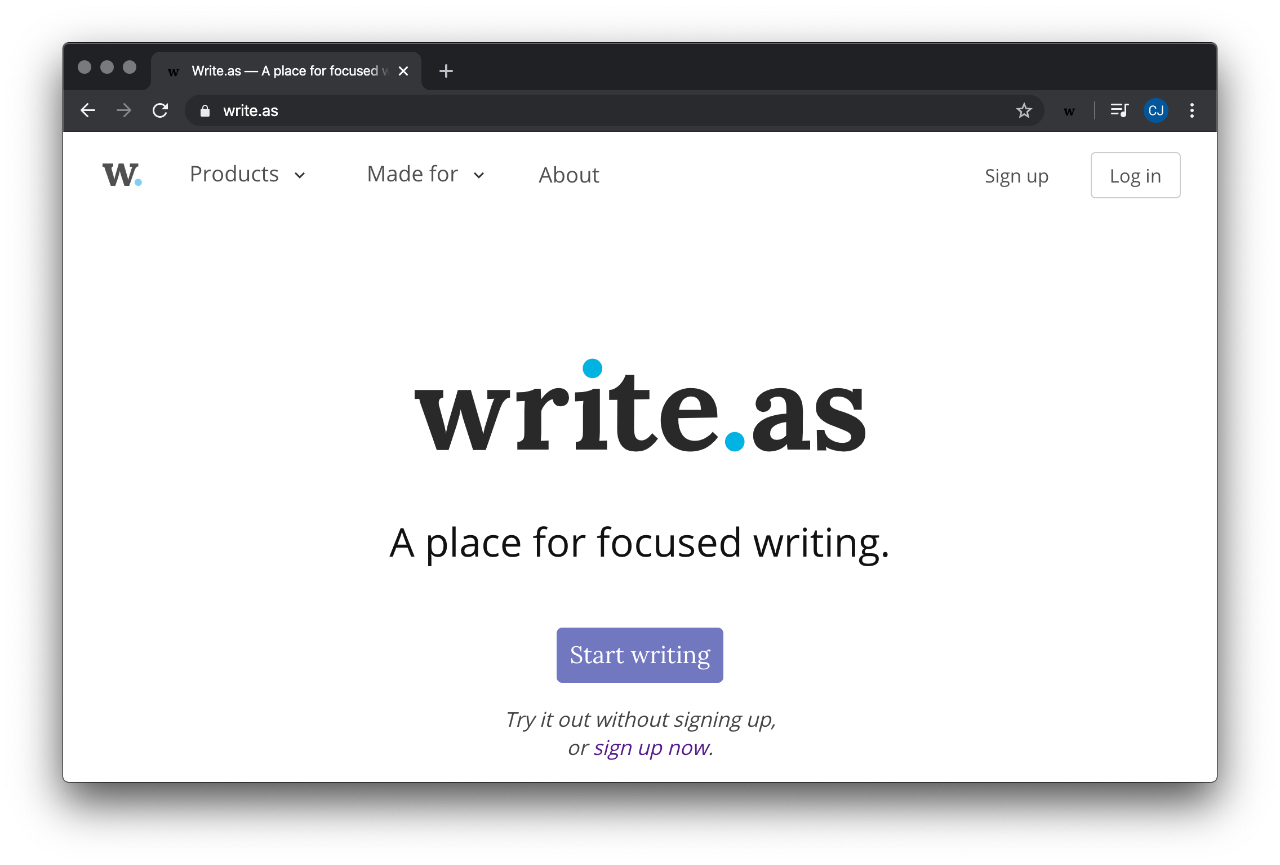Click the browser forward arrow
The image size is (1280, 865).
(124, 110)
